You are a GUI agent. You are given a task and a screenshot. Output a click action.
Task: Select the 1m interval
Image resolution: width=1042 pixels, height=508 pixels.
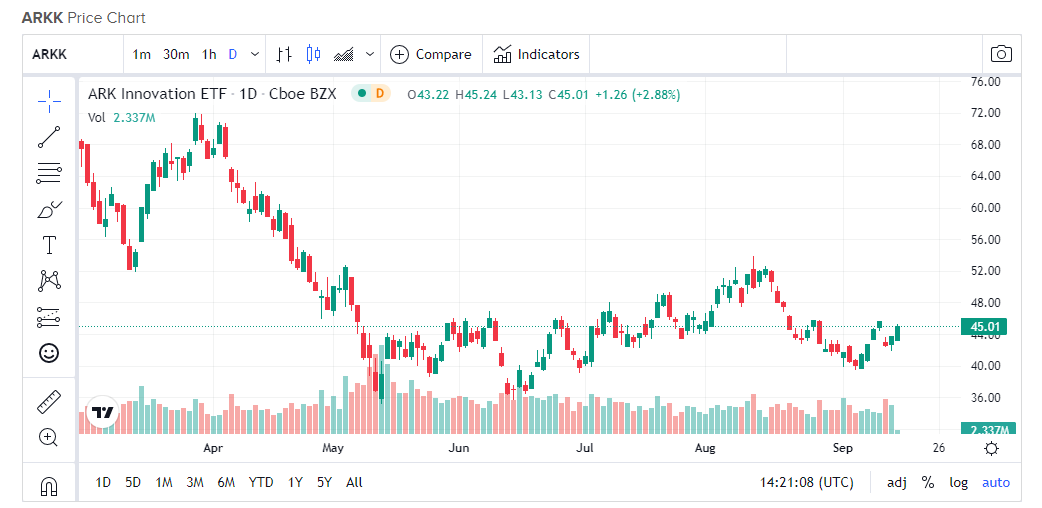142,55
